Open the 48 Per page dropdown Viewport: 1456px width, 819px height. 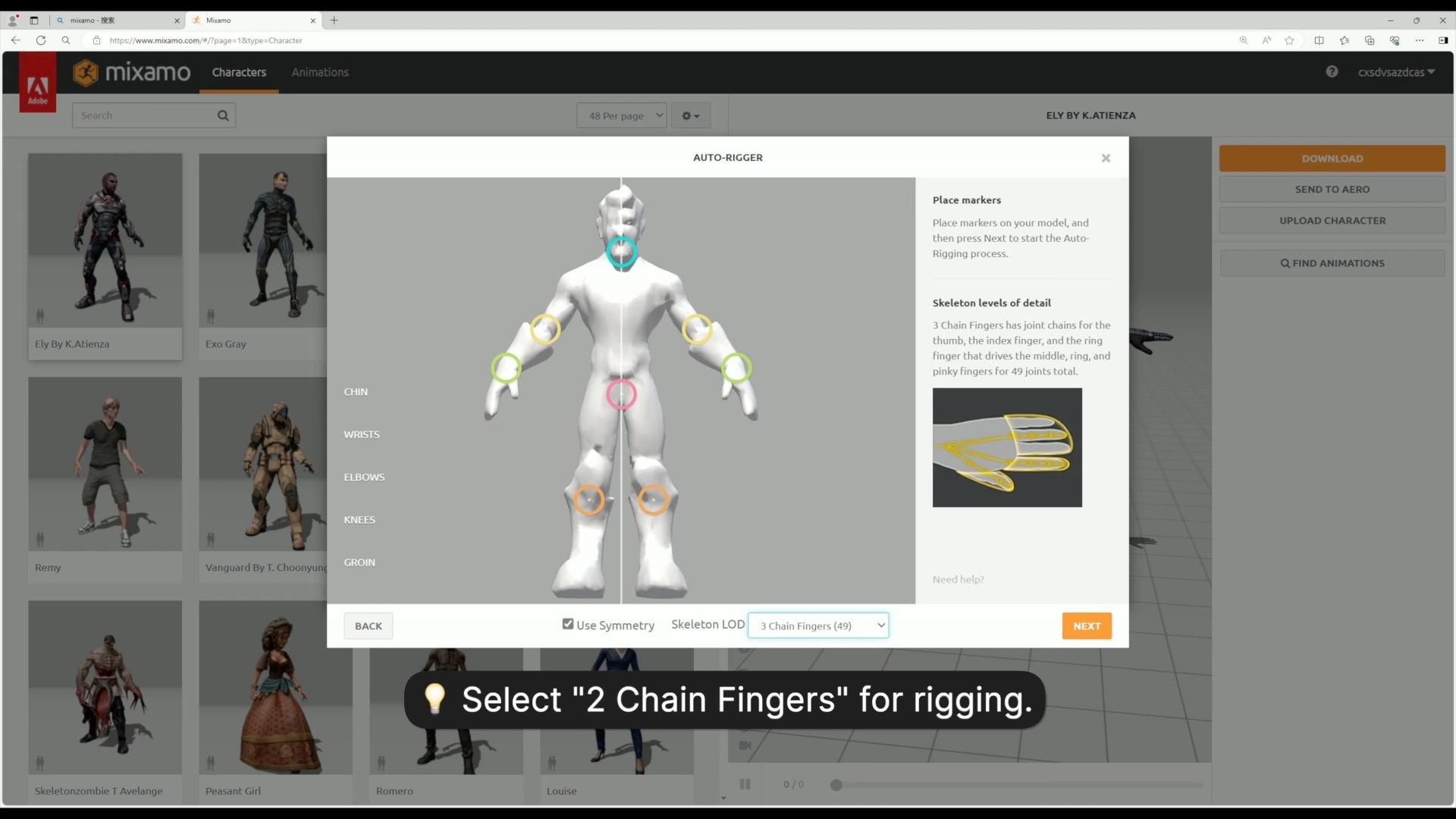click(621, 115)
